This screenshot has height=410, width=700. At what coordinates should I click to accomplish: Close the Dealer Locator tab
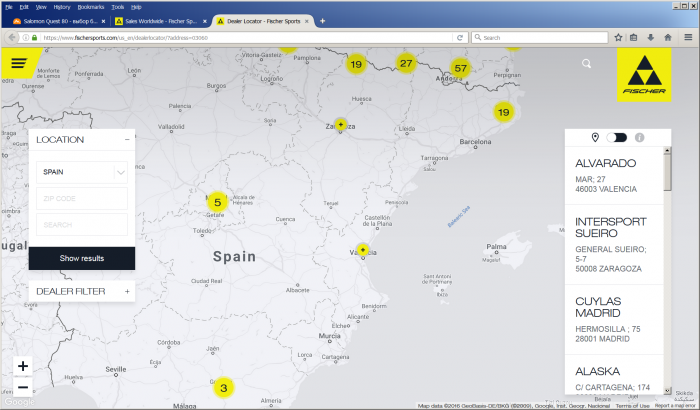[307, 21]
